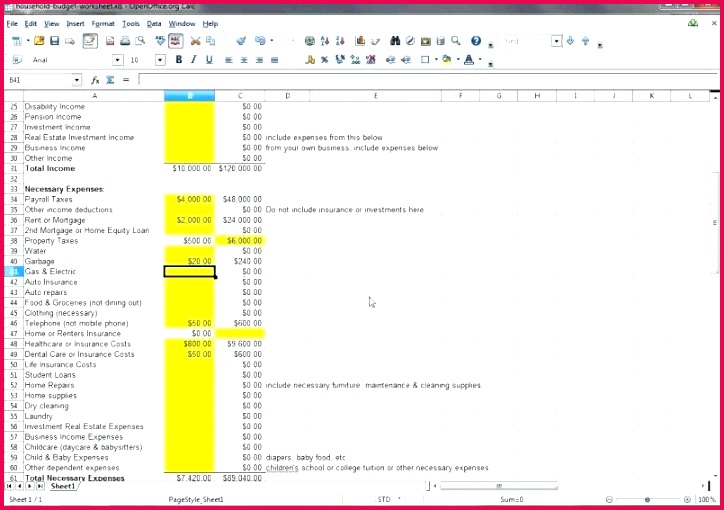724x510 pixels.
Task: Click the Function Wizard fx icon
Action: 95,80
